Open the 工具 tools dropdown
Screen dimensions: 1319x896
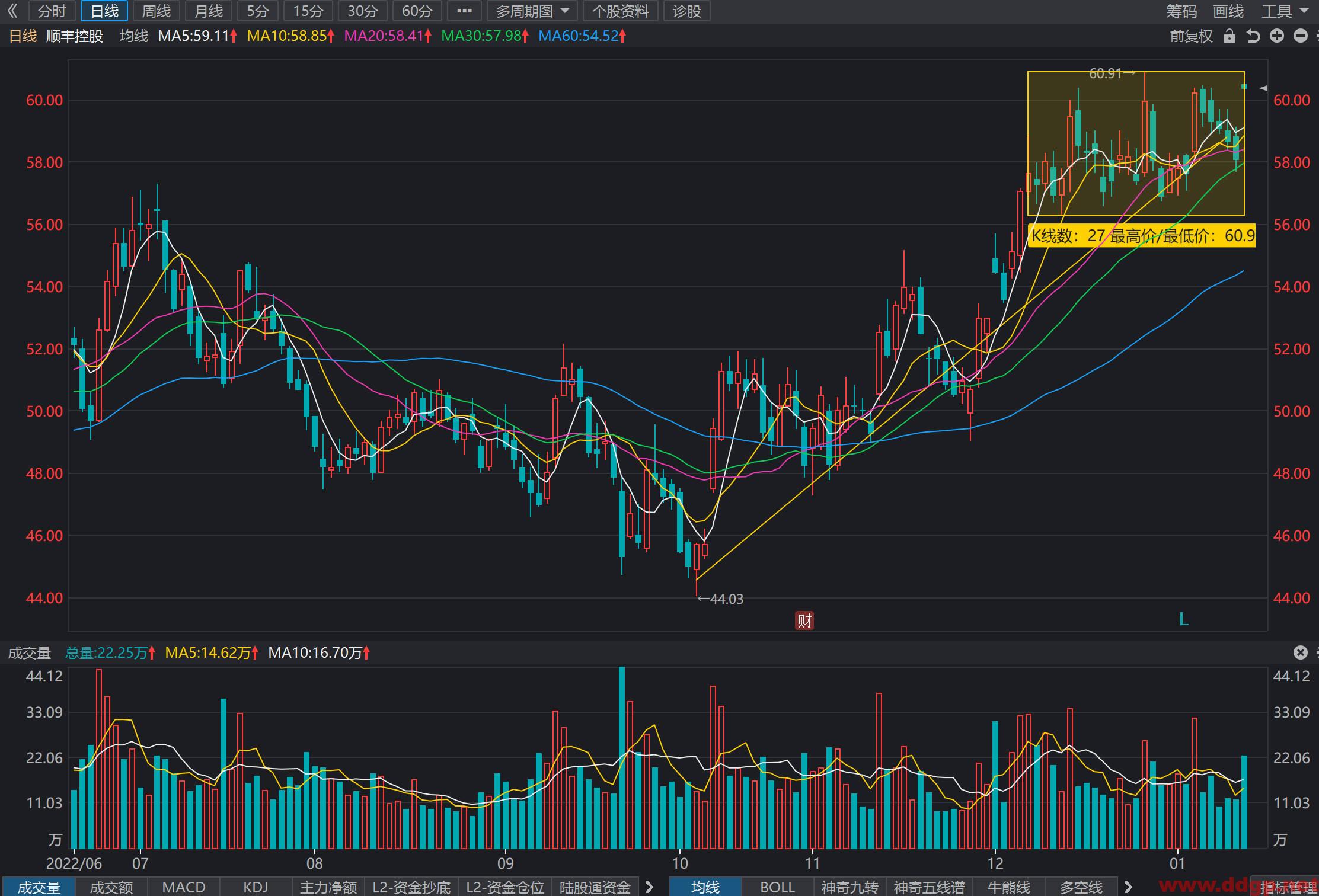(x=1285, y=11)
